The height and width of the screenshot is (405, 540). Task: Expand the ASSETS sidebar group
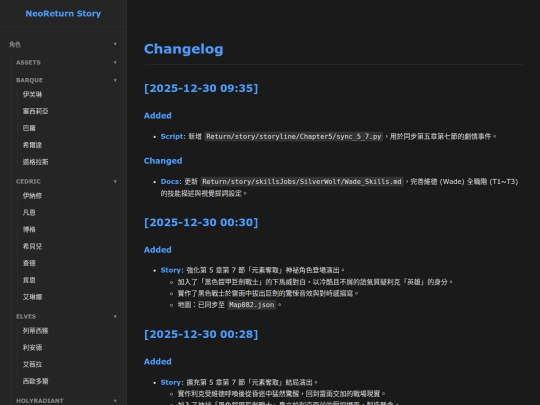(x=66, y=62)
